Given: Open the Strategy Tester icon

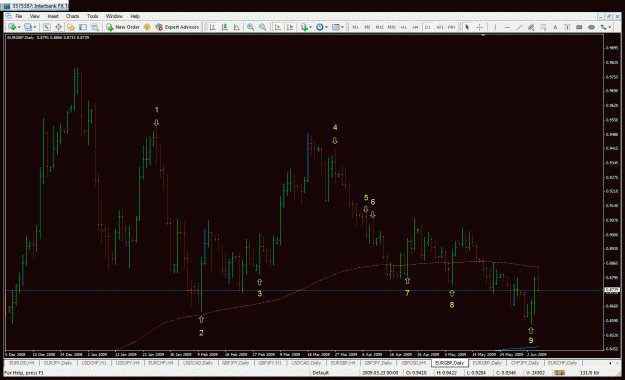Looking at the screenshot, I should click(95, 27).
